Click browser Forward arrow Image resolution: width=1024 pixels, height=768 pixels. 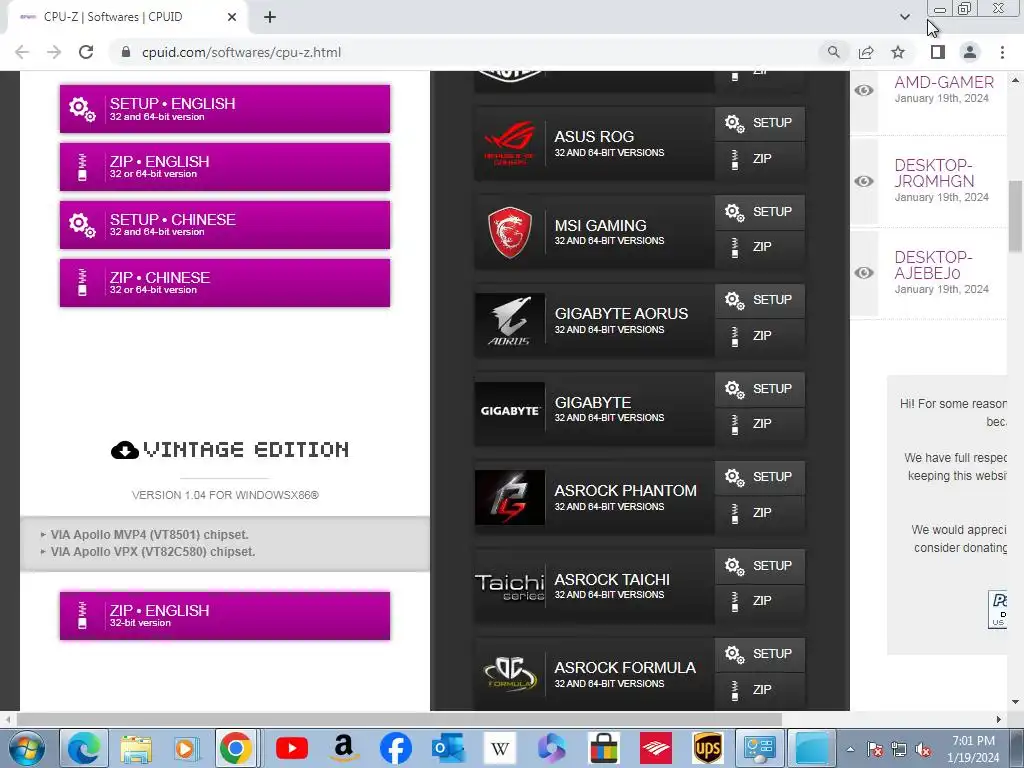[54, 52]
